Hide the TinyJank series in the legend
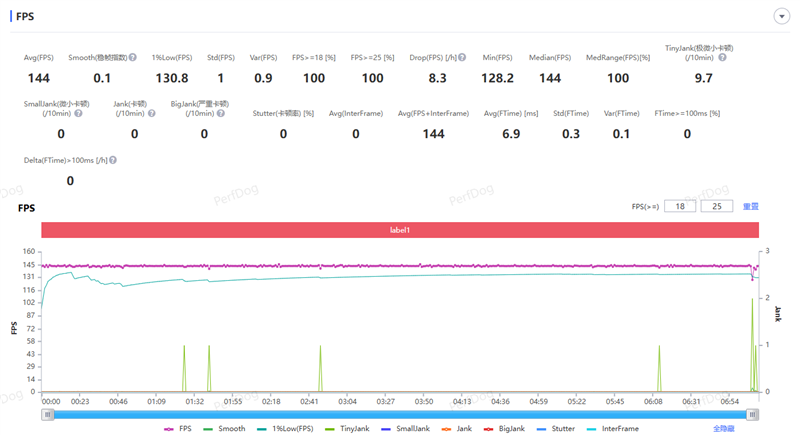The width and height of the screenshot is (800, 435). (346, 428)
